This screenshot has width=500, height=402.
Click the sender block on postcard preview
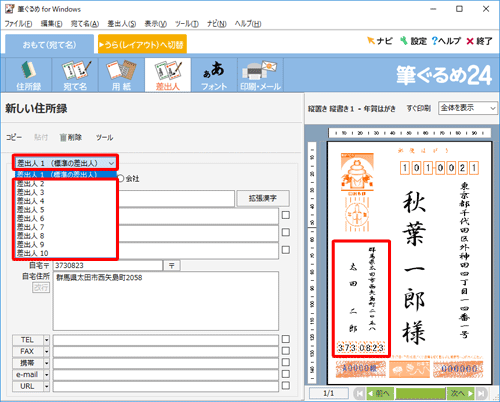tap(361, 298)
